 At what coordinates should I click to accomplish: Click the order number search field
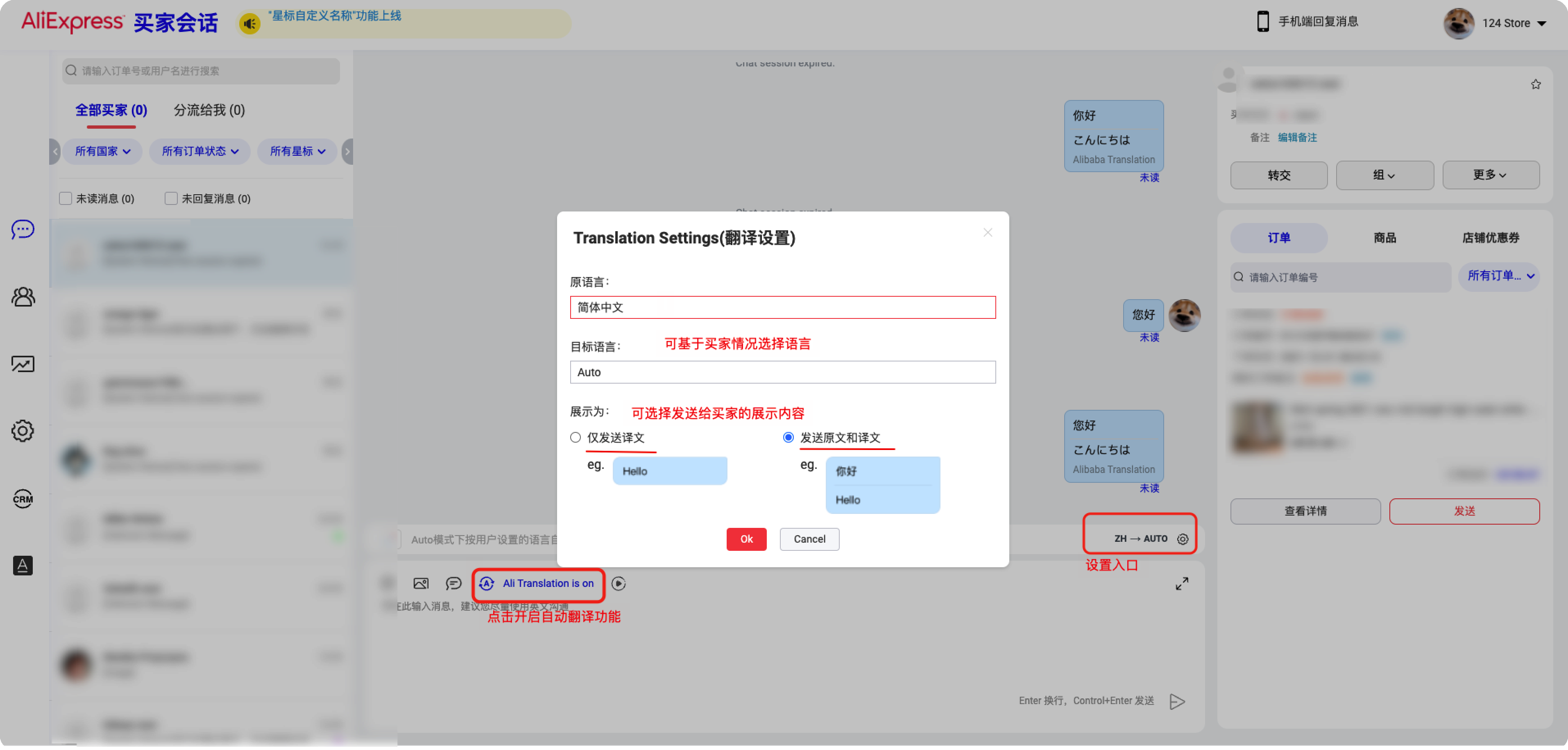pyautogui.click(x=1340, y=277)
